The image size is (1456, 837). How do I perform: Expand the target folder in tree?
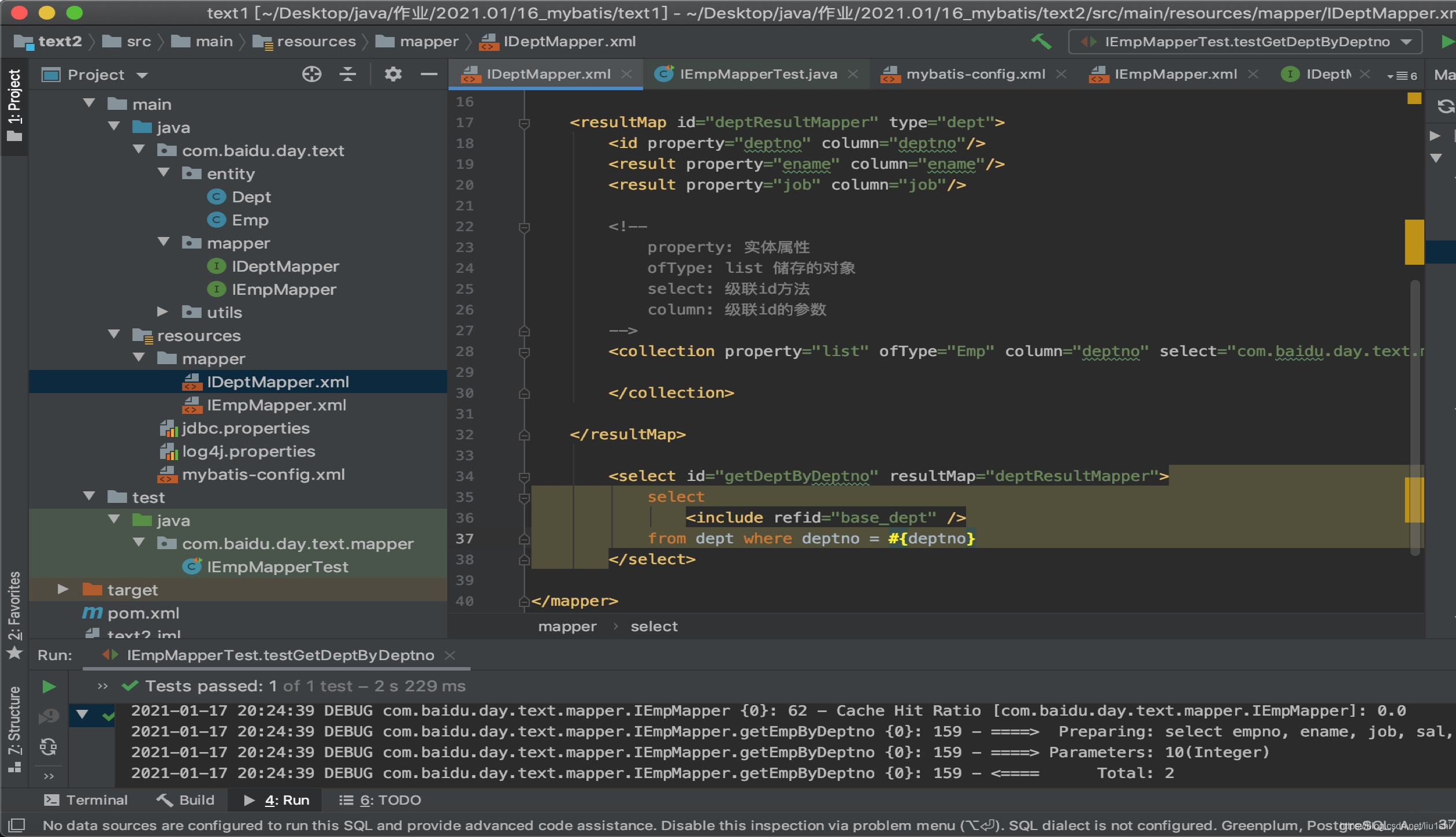(63, 590)
